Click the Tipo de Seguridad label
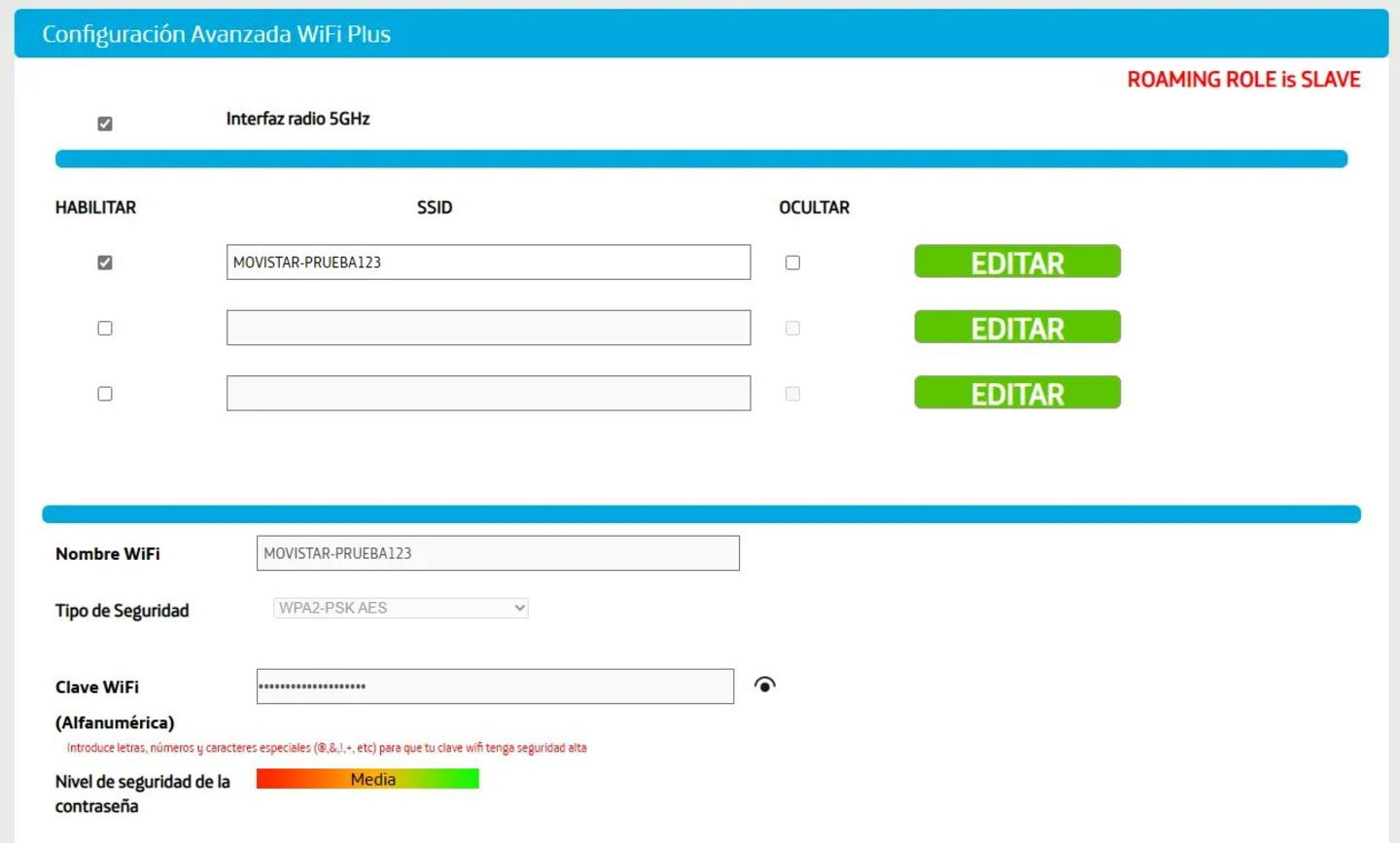This screenshot has height=843, width=1400. 122,611
